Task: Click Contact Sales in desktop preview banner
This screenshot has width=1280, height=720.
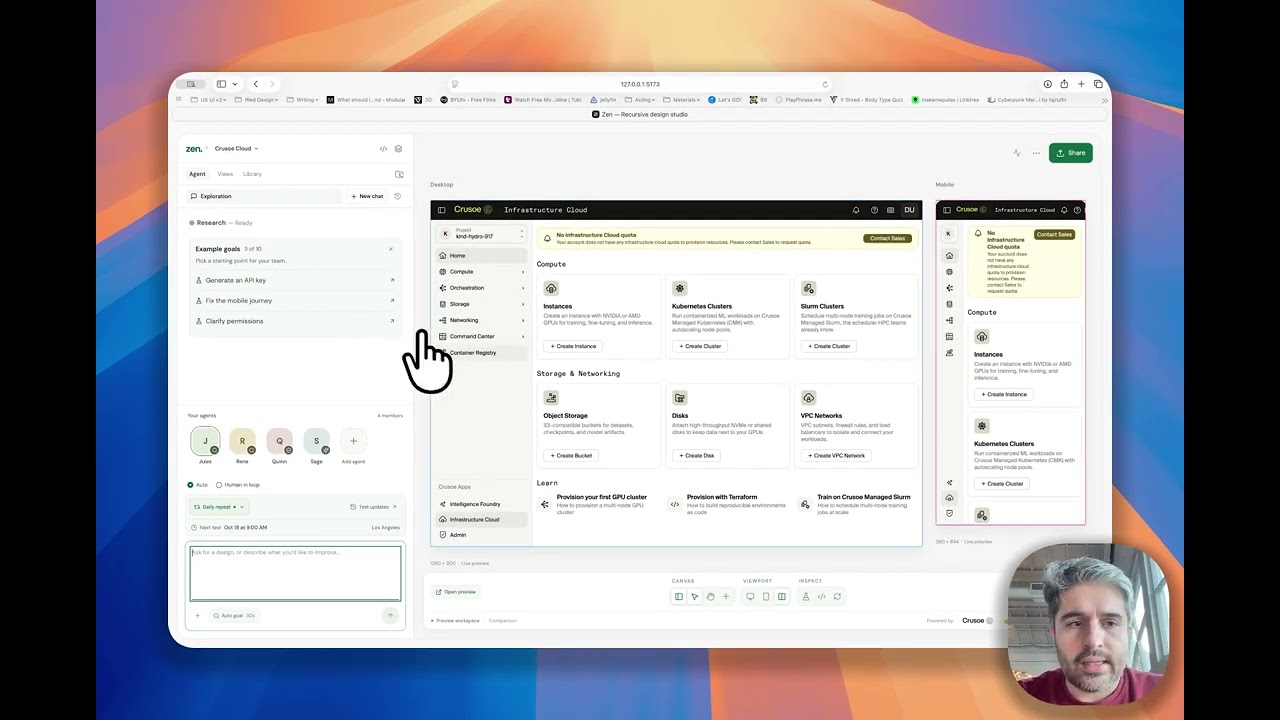Action: [887, 238]
